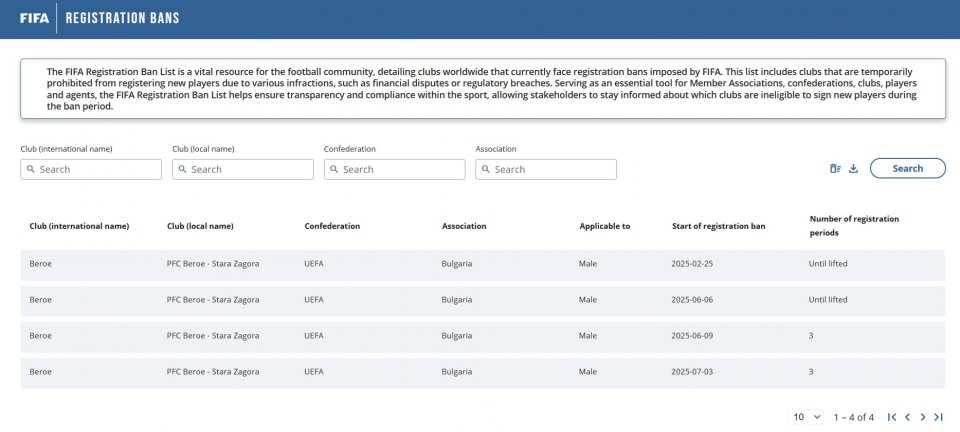Click the Confederation column header
This screenshot has width=960, height=432.
point(332,226)
